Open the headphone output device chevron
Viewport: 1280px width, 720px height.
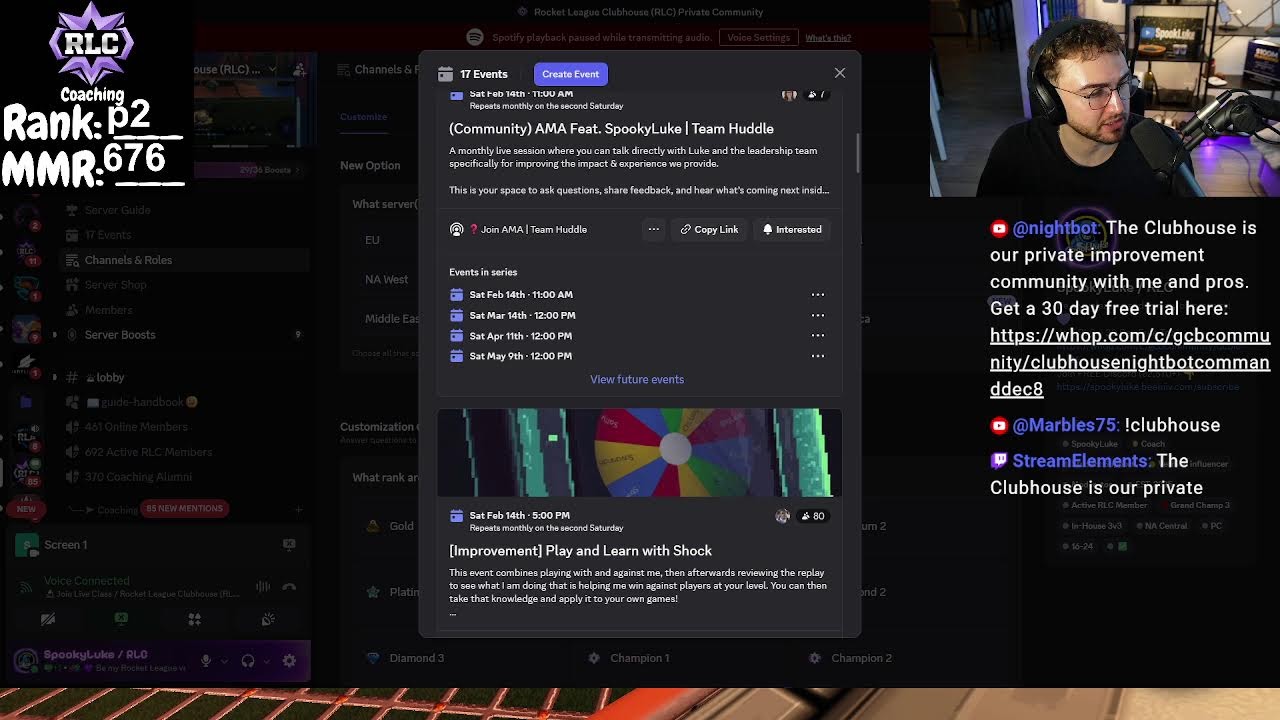(266, 660)
